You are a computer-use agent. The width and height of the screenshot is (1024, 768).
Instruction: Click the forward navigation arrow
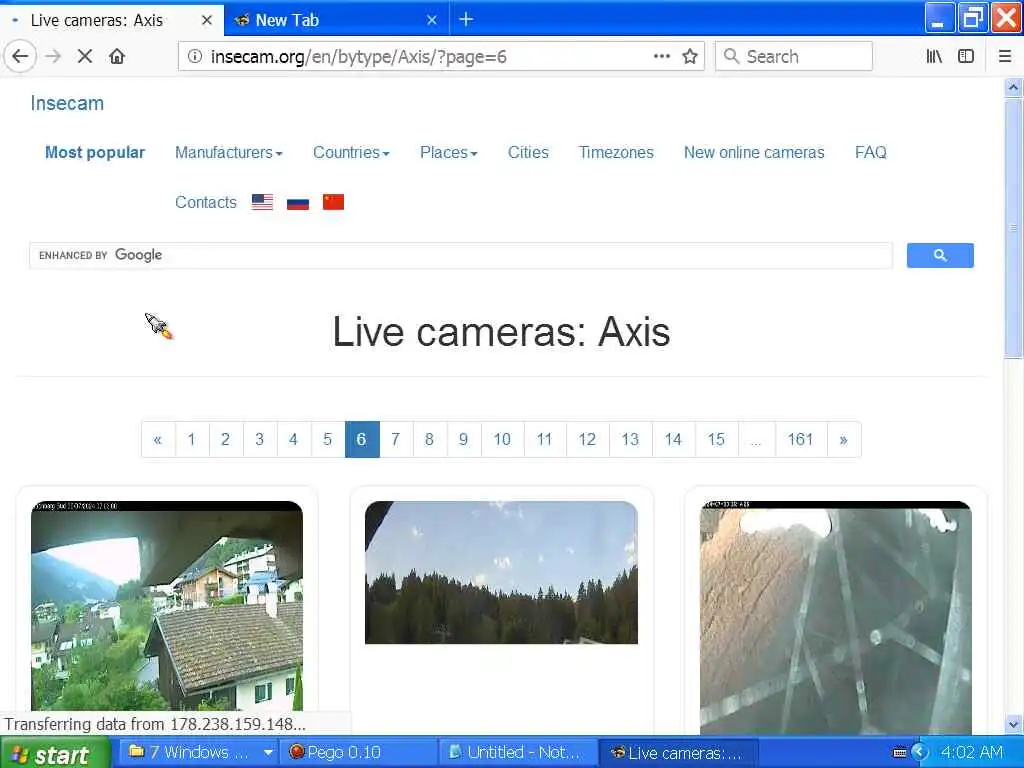click(53, 56)
